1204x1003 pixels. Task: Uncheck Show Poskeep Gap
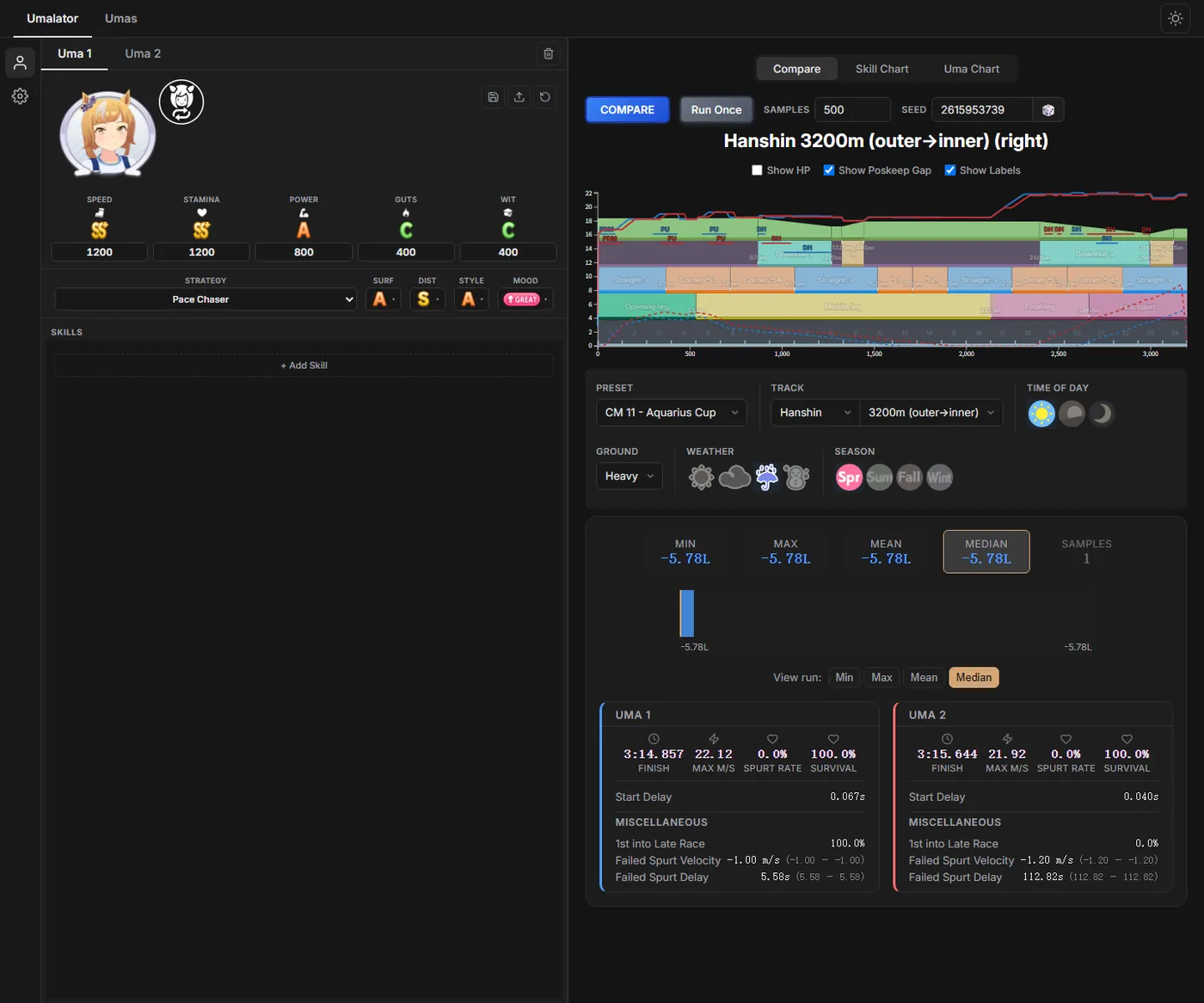tap(829, 170)
